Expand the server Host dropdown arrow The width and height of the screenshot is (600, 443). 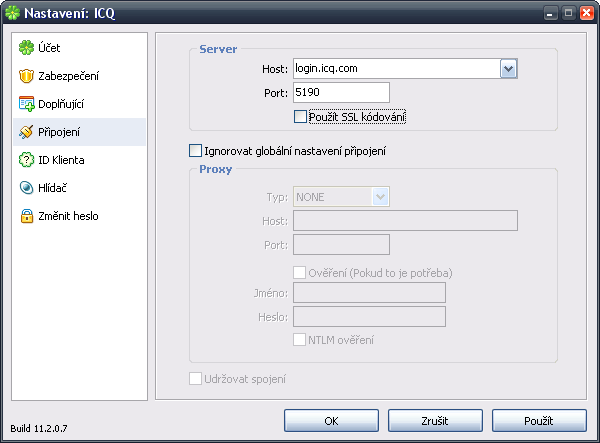[x=509, y=69]
